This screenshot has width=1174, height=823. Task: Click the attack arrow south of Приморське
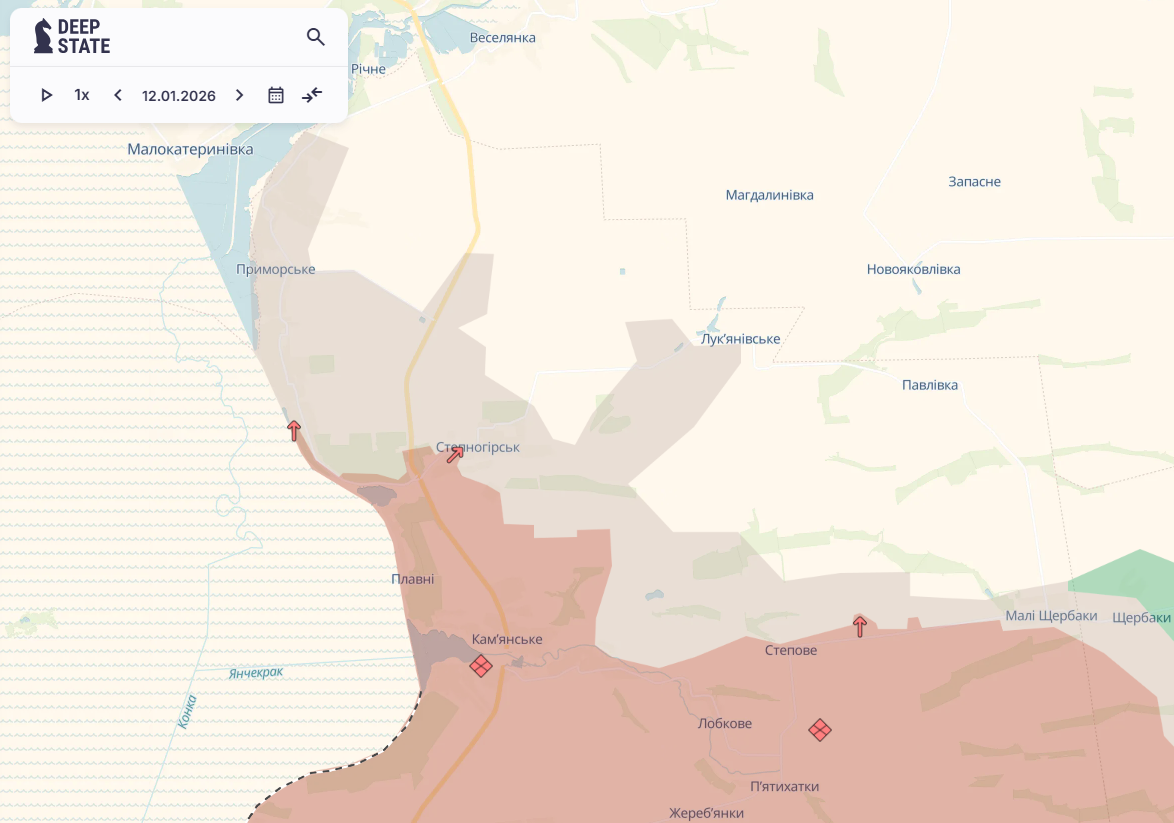click(x=294, y=431)
